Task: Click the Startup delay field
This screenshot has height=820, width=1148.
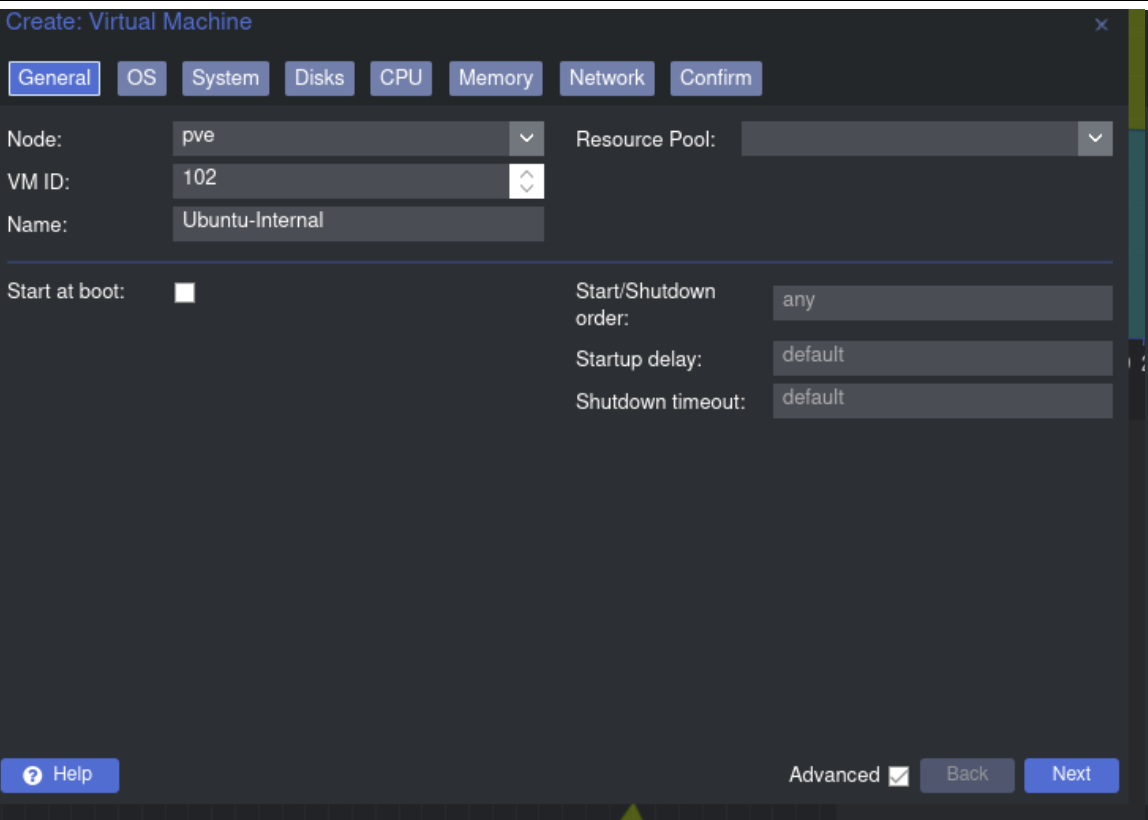Action: tap(942, 357)
